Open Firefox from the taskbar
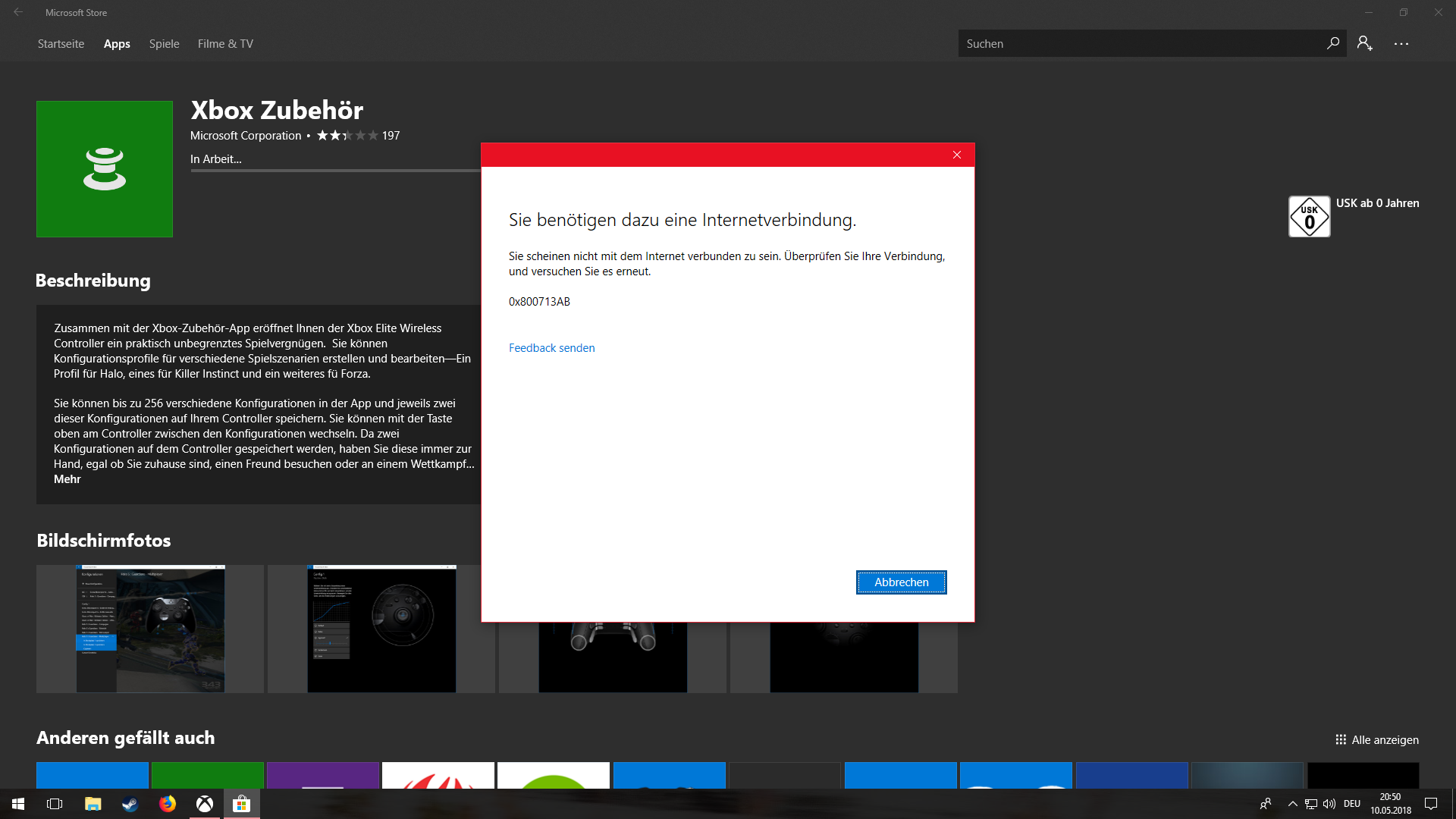 point(167,804)
